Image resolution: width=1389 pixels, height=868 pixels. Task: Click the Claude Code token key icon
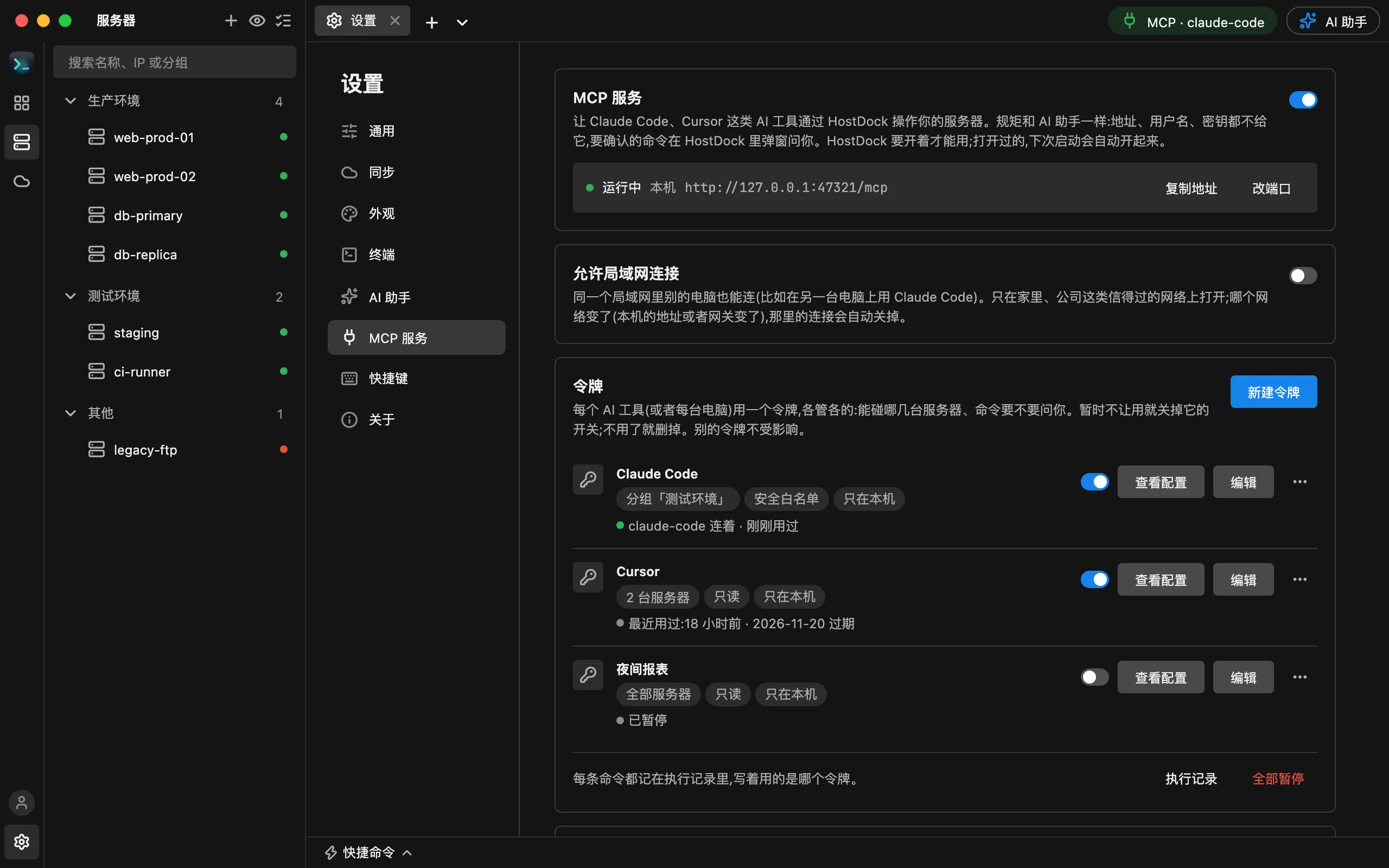pos(588,480)
